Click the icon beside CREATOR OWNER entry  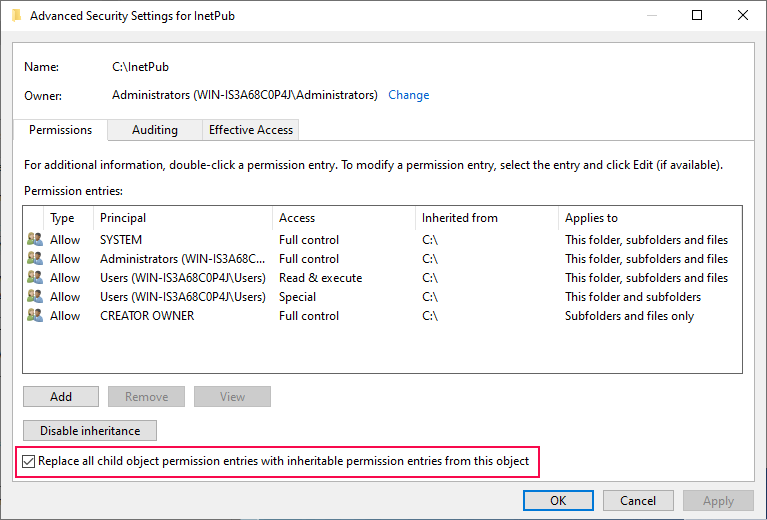pos(35,316)
